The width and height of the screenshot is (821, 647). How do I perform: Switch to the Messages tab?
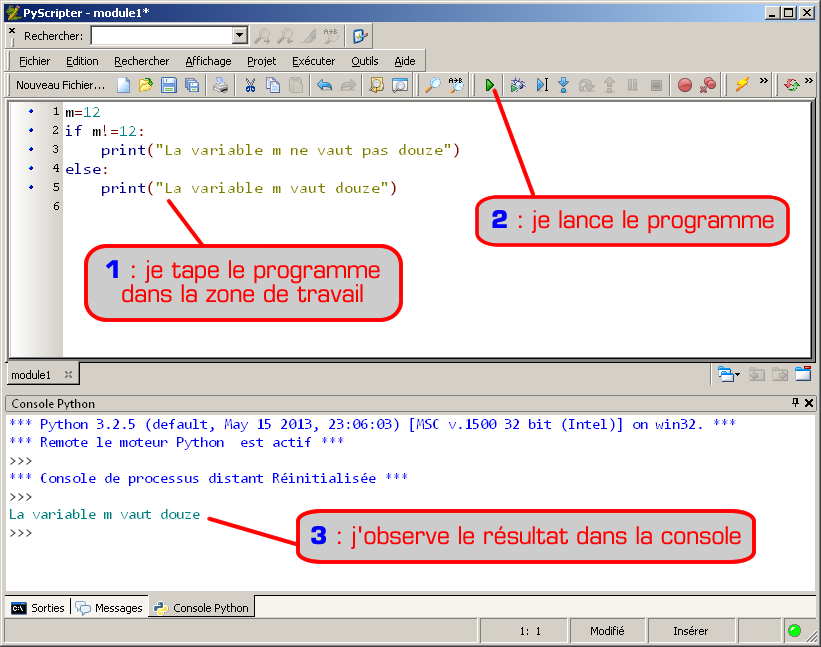tap(110, 608)
